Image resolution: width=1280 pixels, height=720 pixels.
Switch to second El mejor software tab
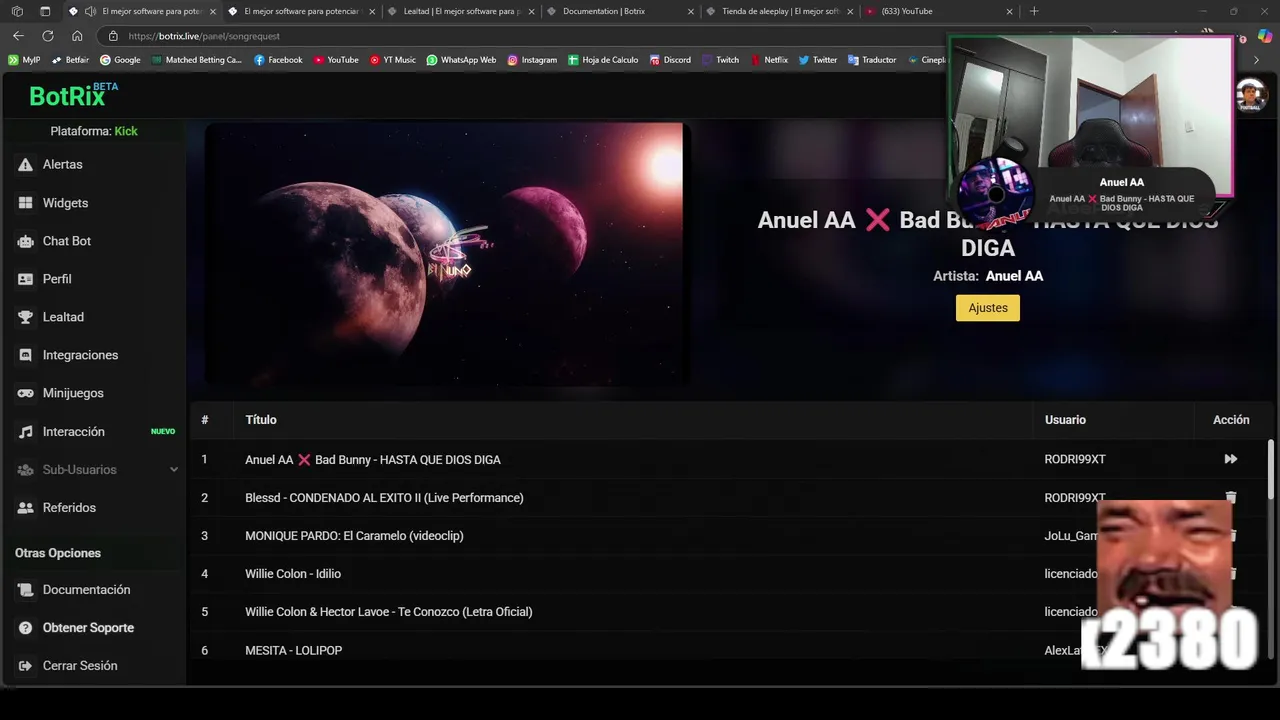302,11
